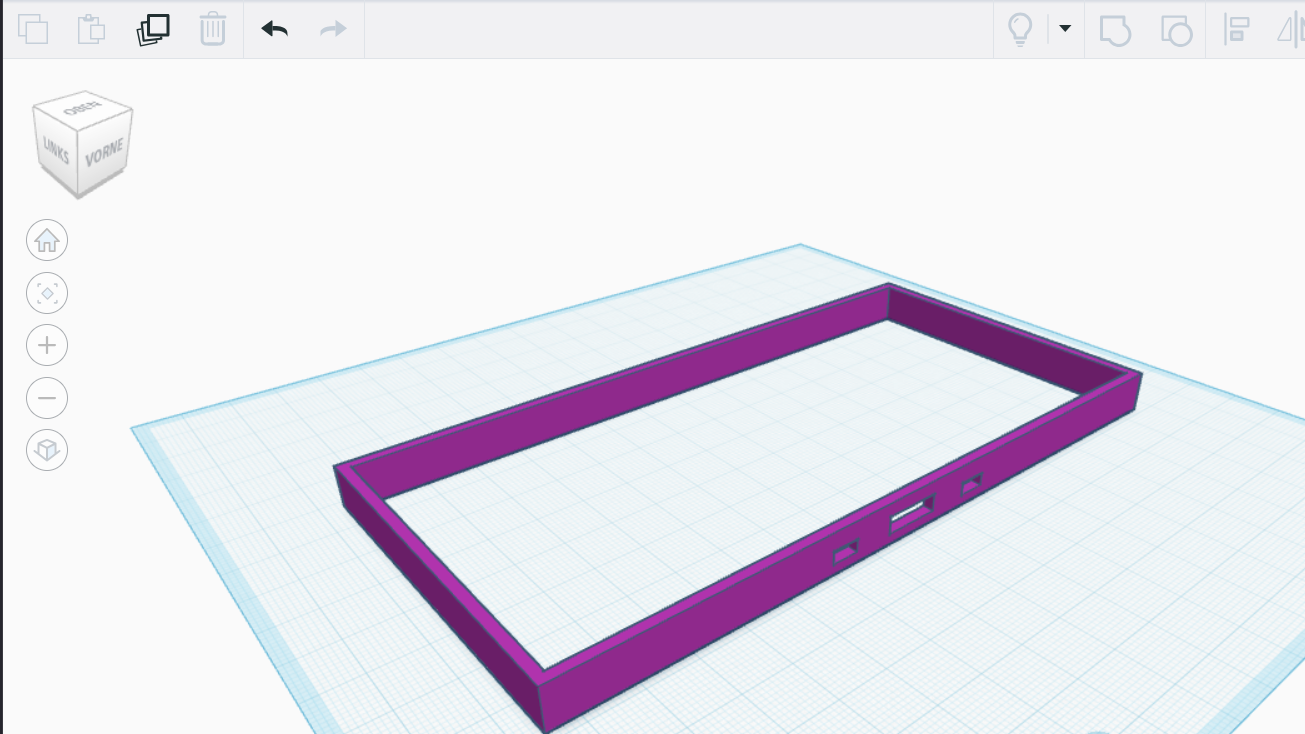
Task: Open the Align tool
Action: [x=1237, y=29]
